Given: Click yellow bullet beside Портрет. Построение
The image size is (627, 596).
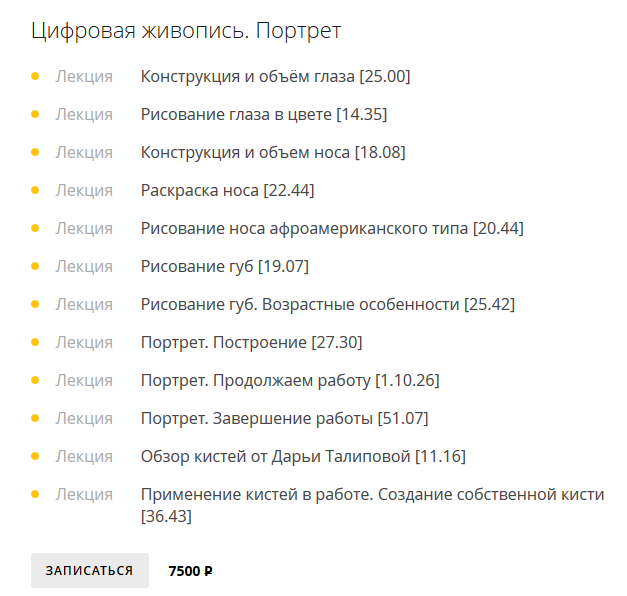Looking at the screenshot, I should pyautogui.click(x=36, y=342).
